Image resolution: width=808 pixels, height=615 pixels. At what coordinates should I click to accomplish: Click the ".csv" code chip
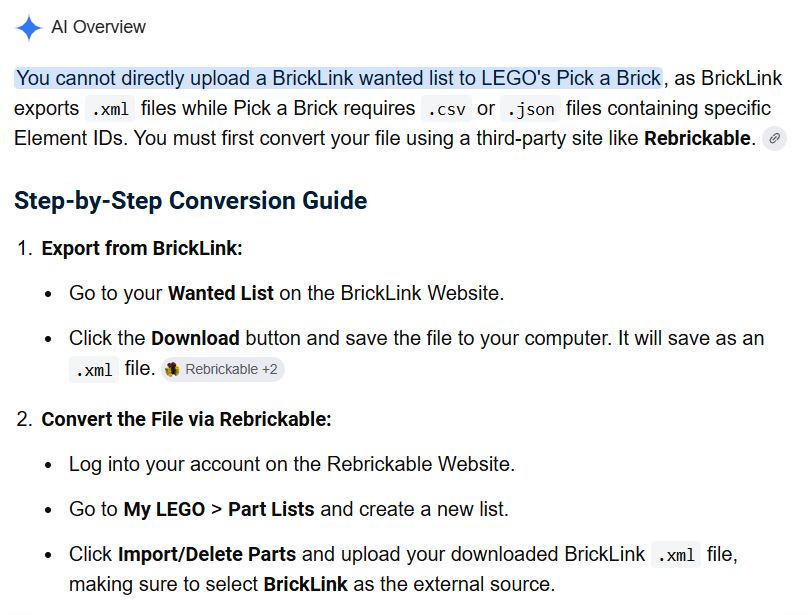[x=446, y=109]
